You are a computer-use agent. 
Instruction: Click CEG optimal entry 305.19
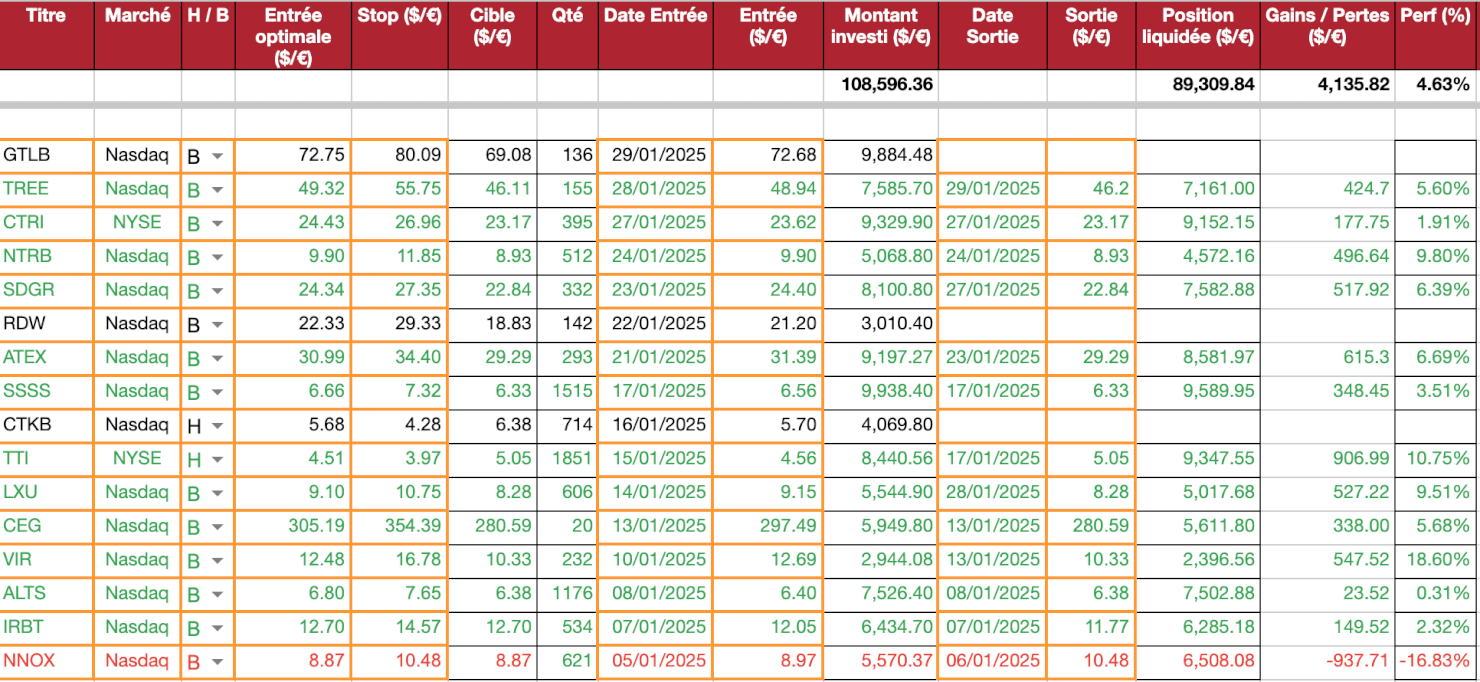coord(293,526)
